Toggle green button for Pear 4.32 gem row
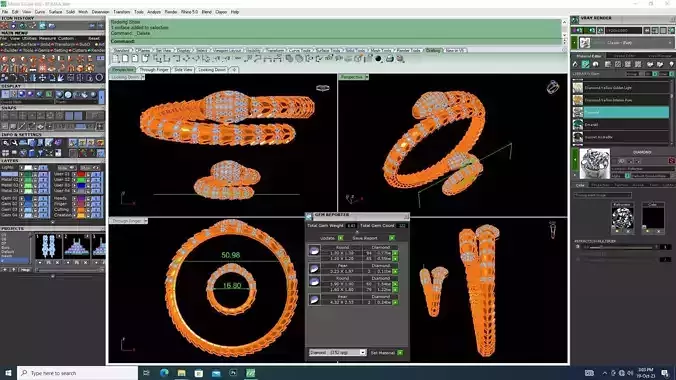Screen dimensions: 676x380 [x=395, y=302]
